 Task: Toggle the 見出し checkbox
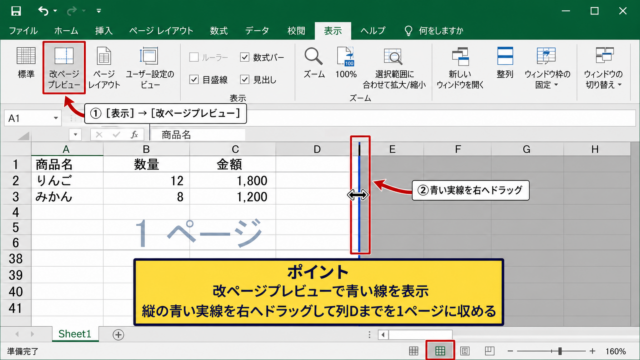244,80
